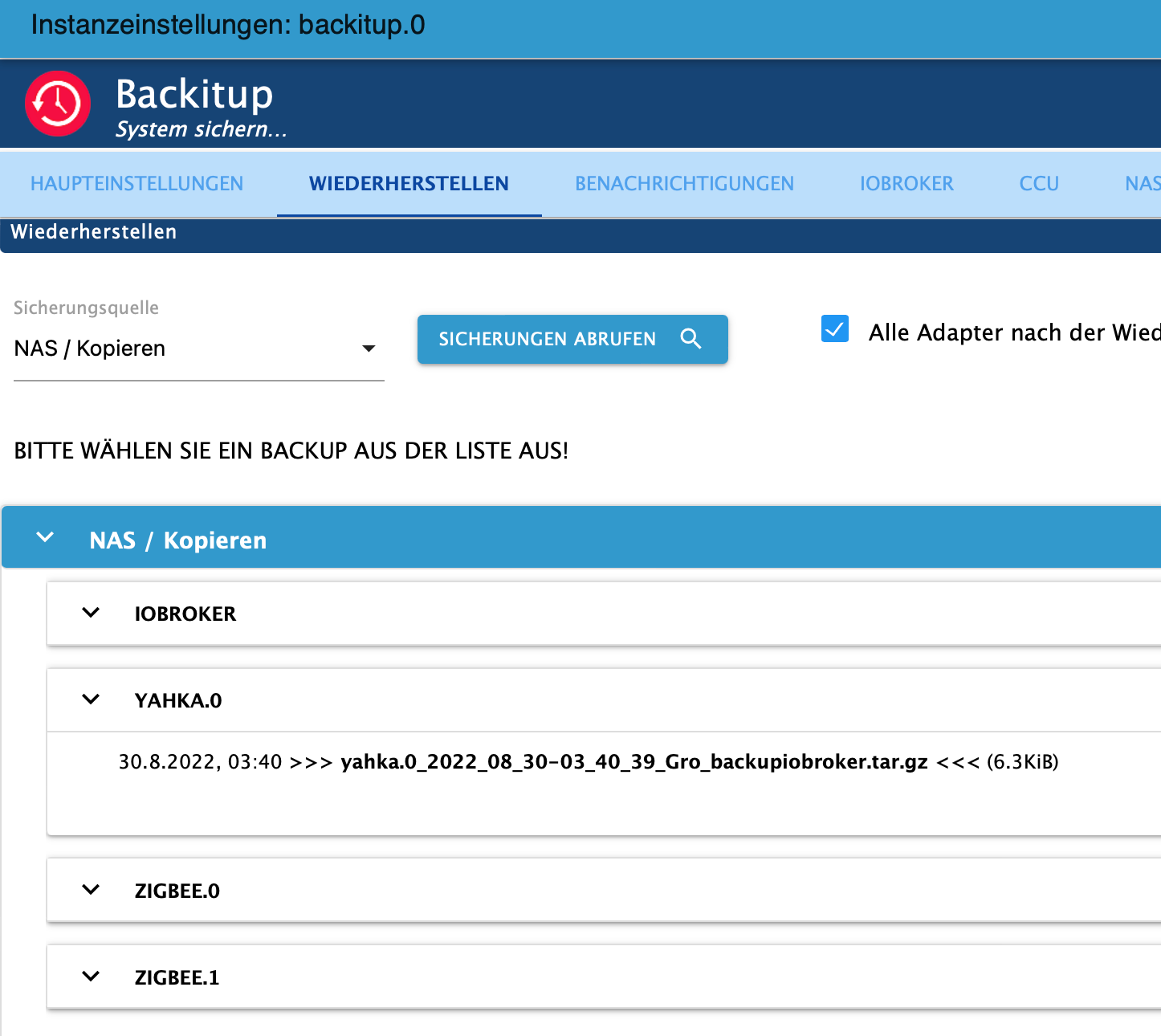Expand the ZIGBEE.1 backup group

tap(92, 977)
